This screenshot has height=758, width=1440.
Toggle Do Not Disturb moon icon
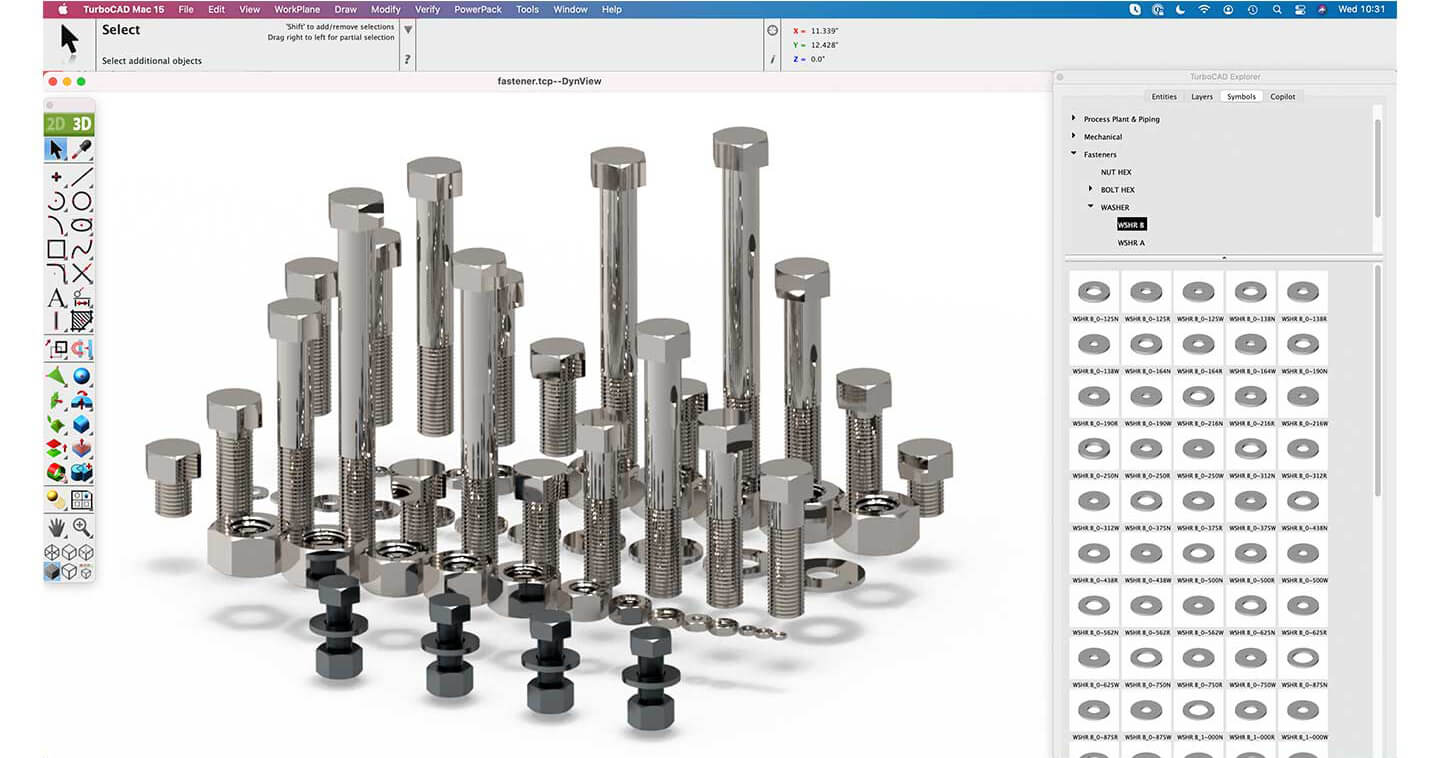point(1181,9)
